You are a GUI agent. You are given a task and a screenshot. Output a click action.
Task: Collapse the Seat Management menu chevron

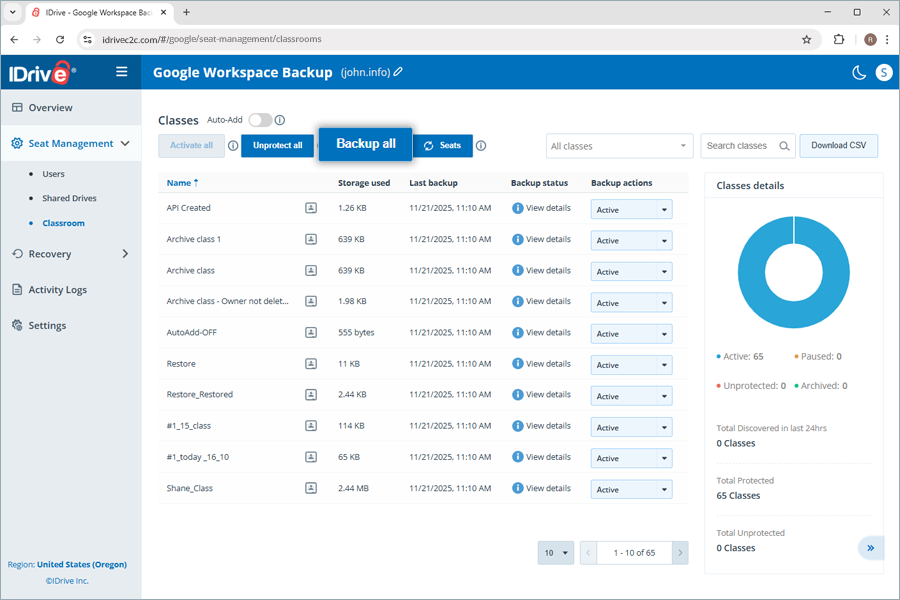(124, 143)
